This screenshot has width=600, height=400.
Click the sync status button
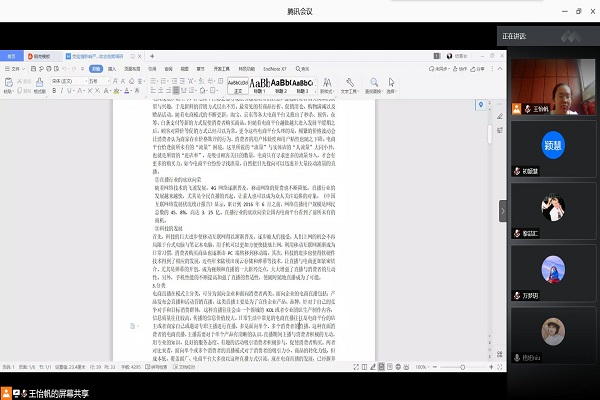point(438,69)
